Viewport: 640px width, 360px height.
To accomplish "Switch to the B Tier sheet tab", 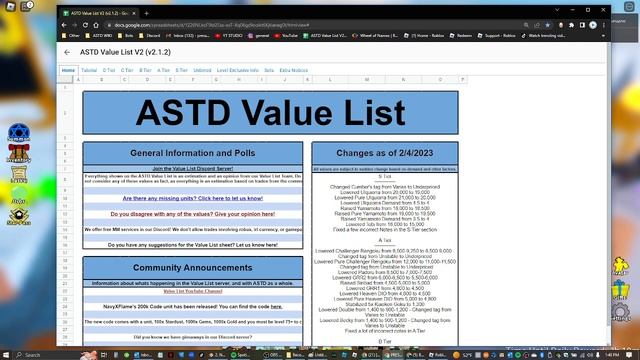I will [145, 70].
